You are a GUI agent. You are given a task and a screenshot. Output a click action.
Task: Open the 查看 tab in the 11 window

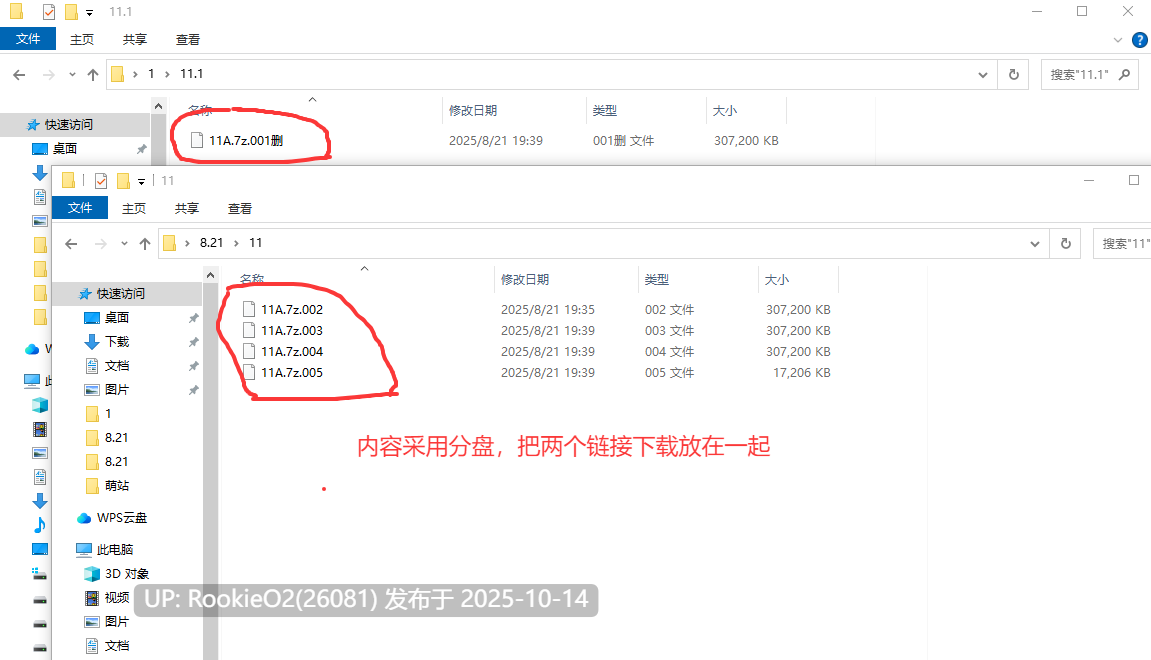coord(239,208)
